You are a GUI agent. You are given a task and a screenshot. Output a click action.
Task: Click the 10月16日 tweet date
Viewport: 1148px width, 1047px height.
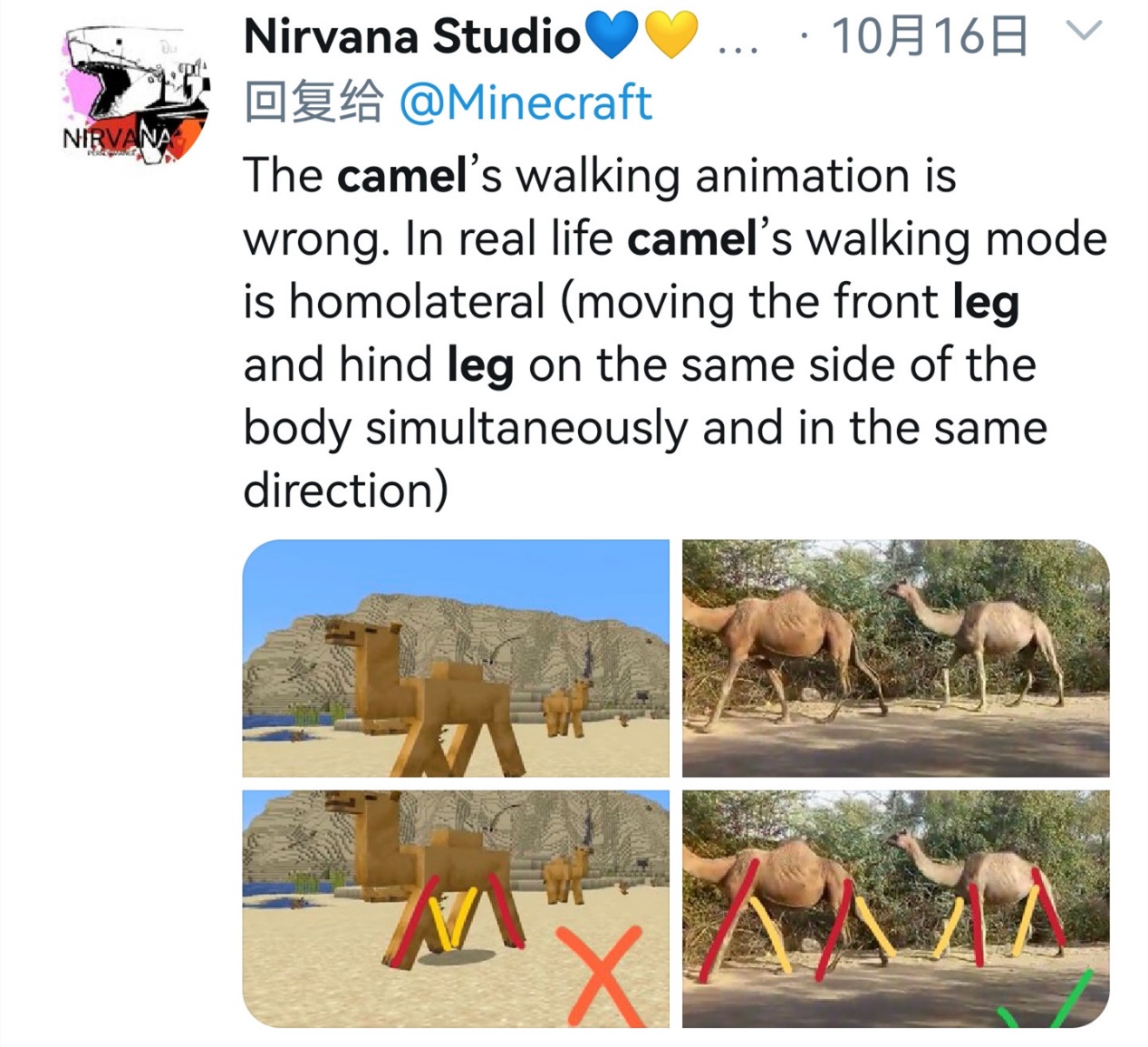point(929,36)
